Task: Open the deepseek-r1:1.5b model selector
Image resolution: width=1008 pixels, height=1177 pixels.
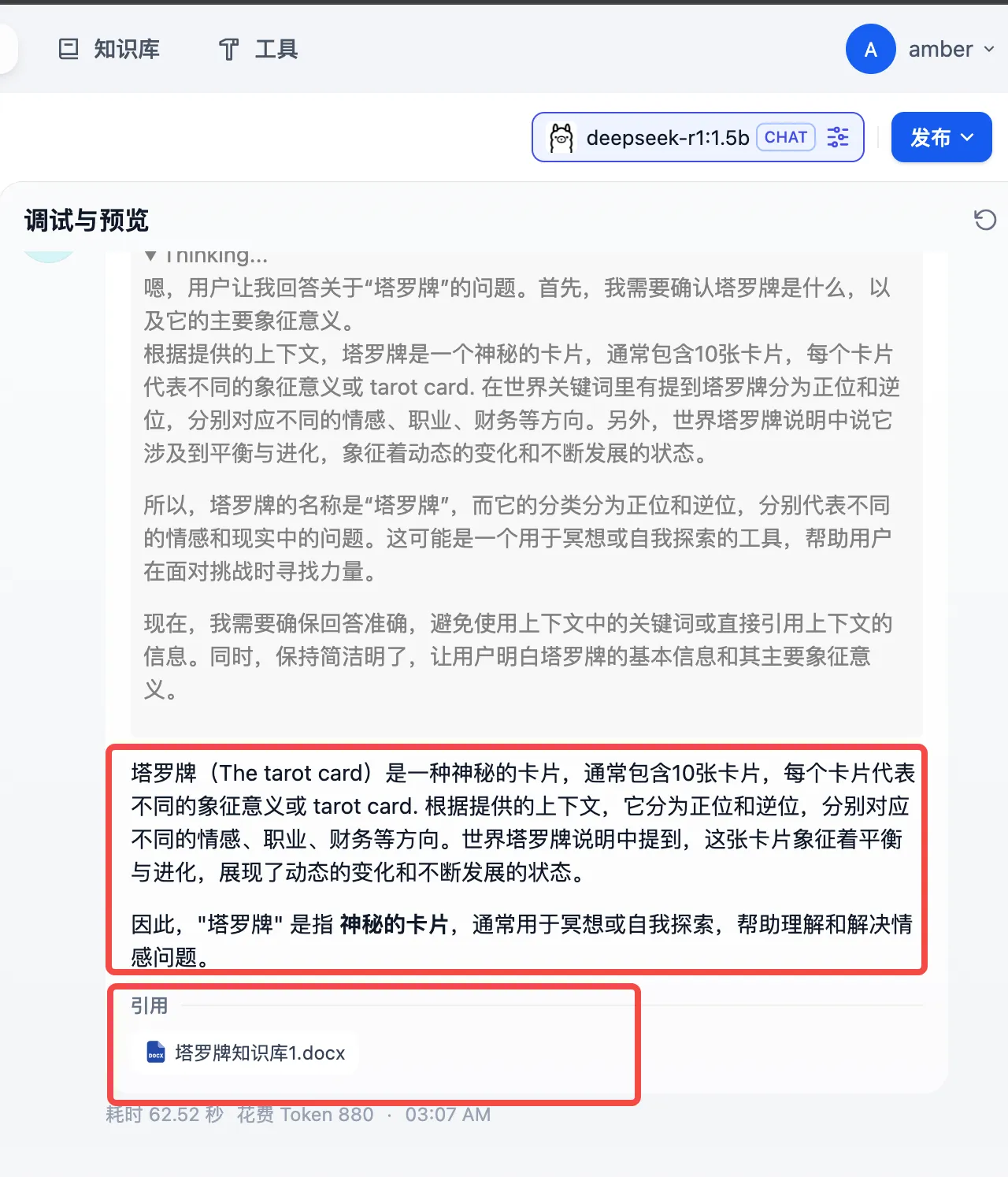Action: click(x=698, y=137)
